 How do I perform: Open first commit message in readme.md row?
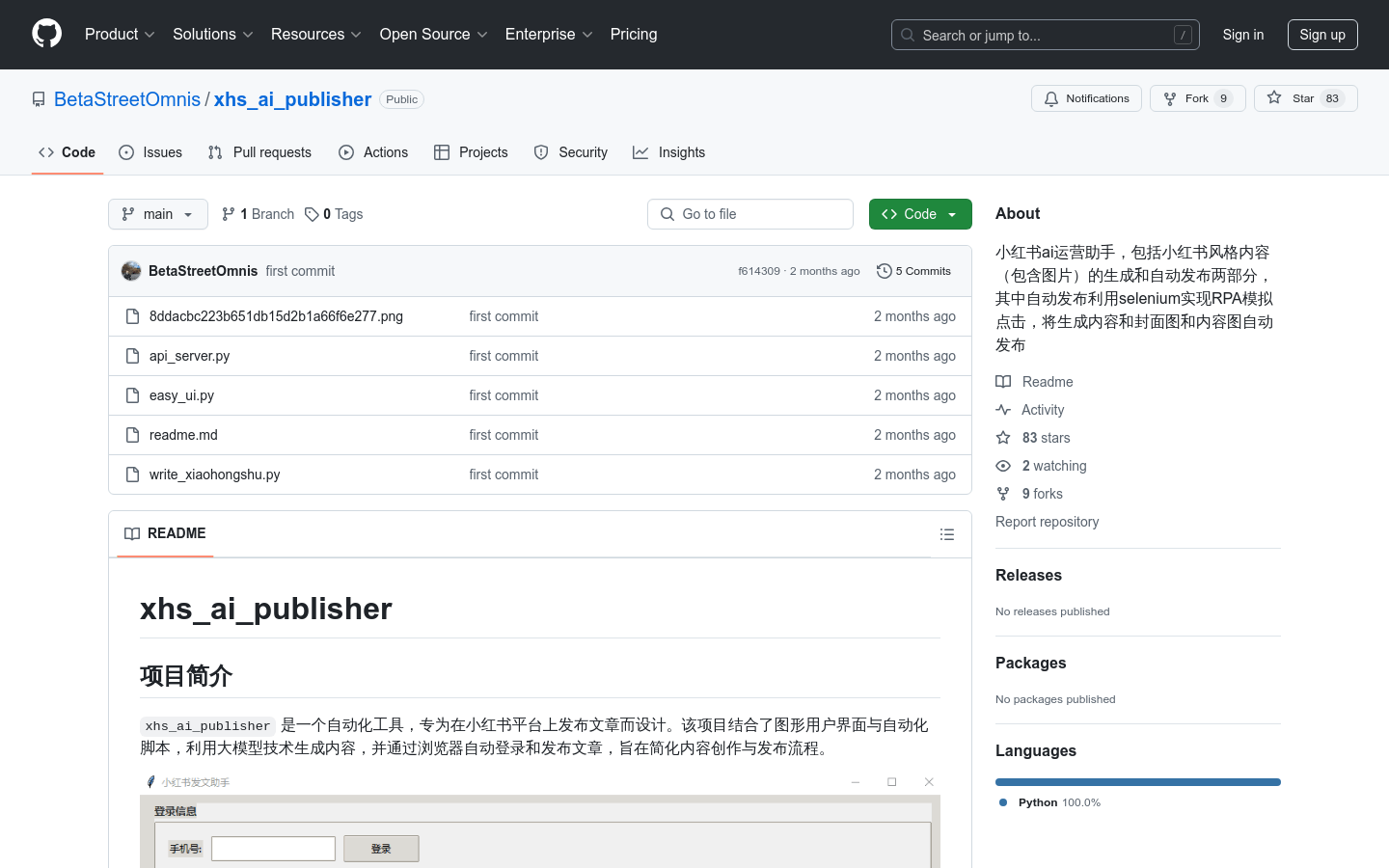[x=504, y=435]
